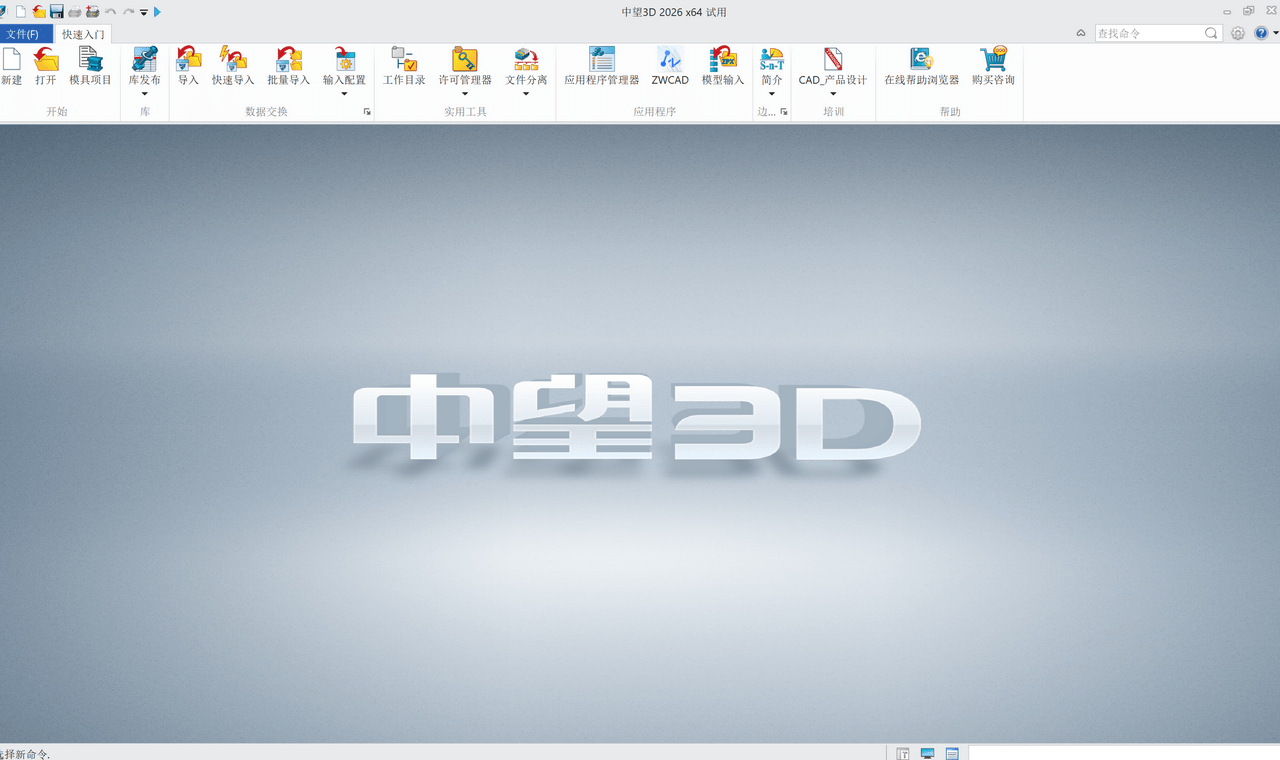Toggle the monitor display icon in status bar
Screen dimensions: 1280x760
[x=927, y=753]
